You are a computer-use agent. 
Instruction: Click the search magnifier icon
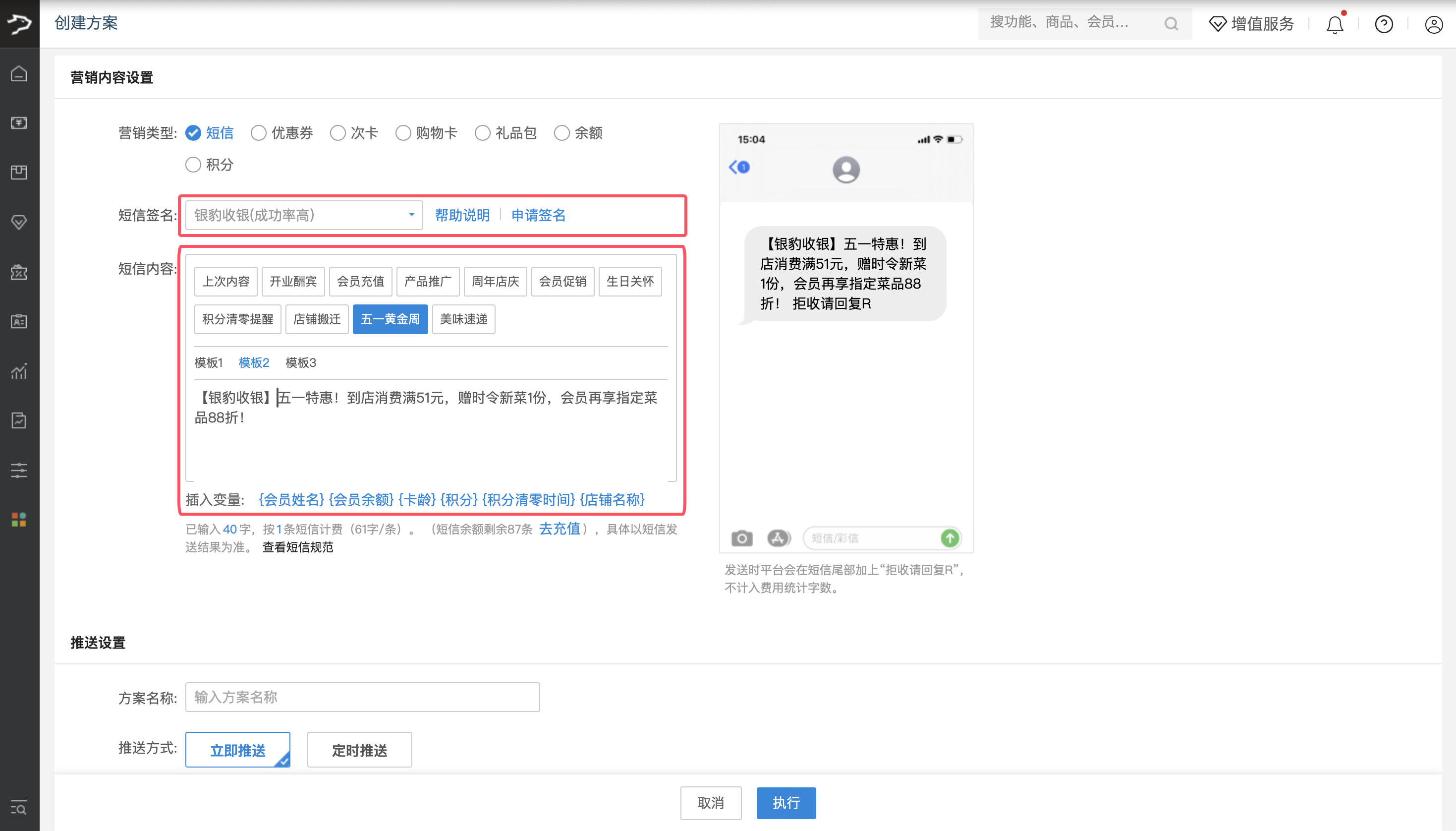[x=1171, y=24]
